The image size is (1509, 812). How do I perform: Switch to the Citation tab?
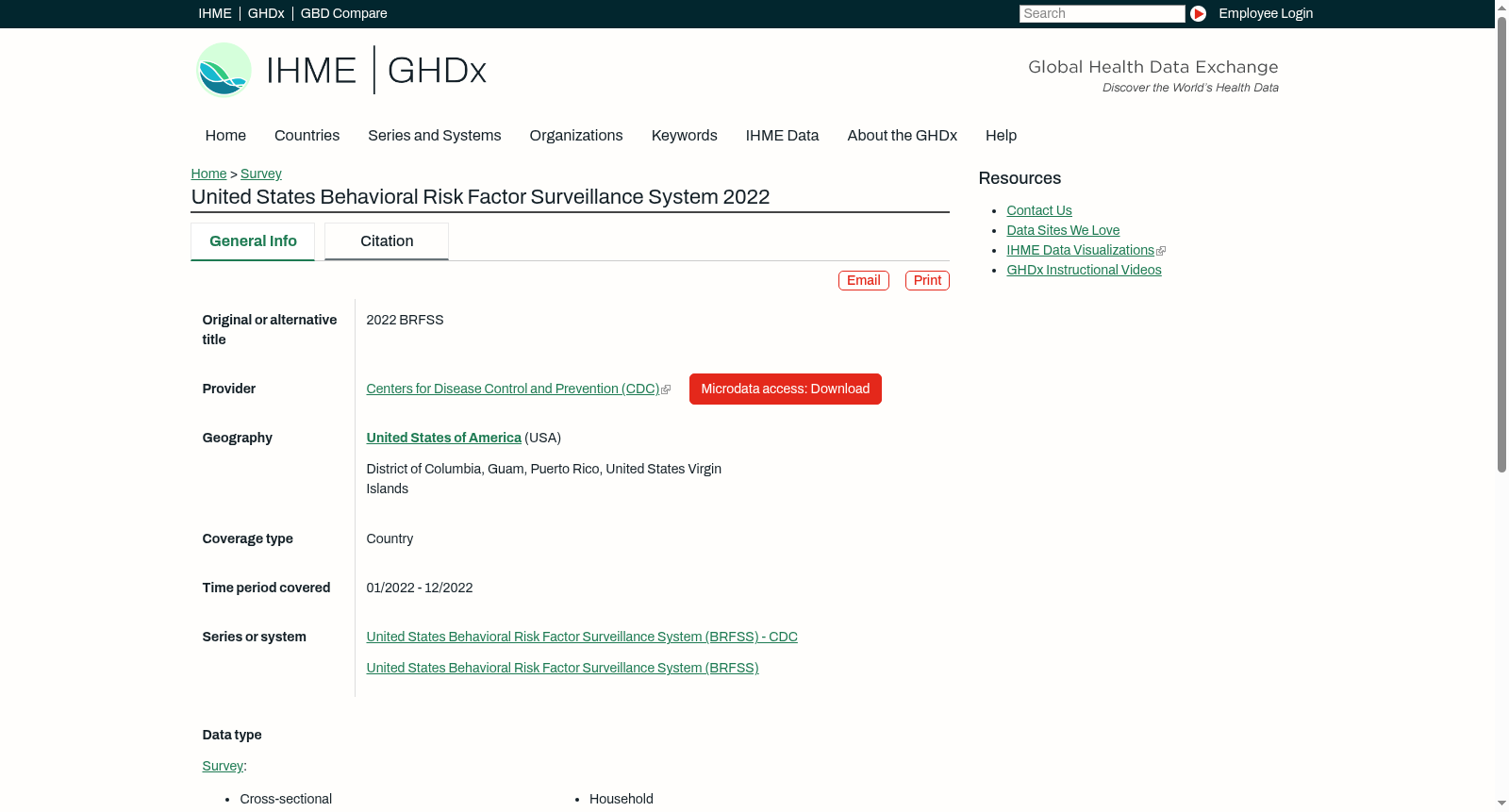point(387,241)
